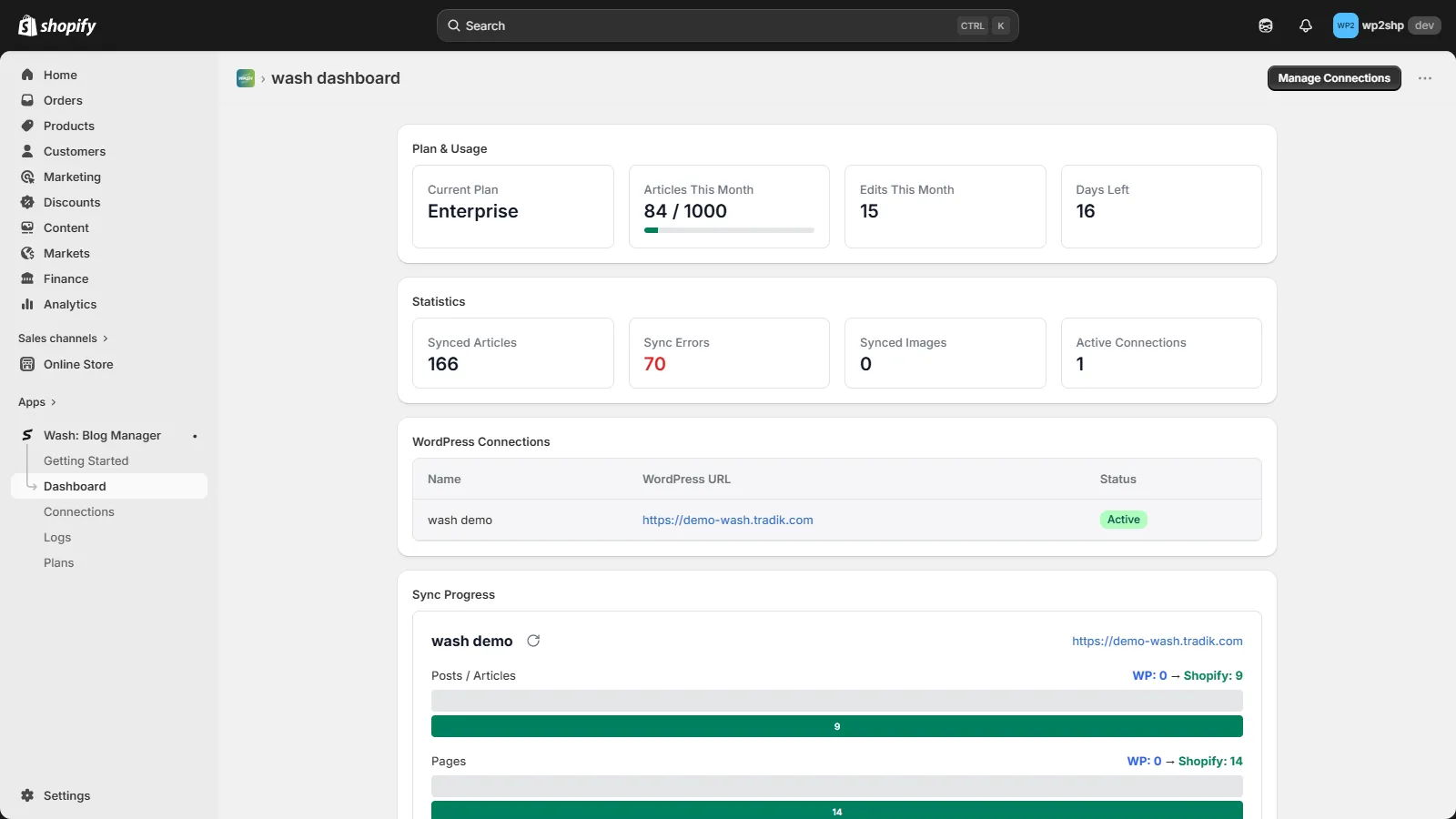Open the Plans sub-item
Viewport: 1456px width, 819px height.
coord(59,562)
